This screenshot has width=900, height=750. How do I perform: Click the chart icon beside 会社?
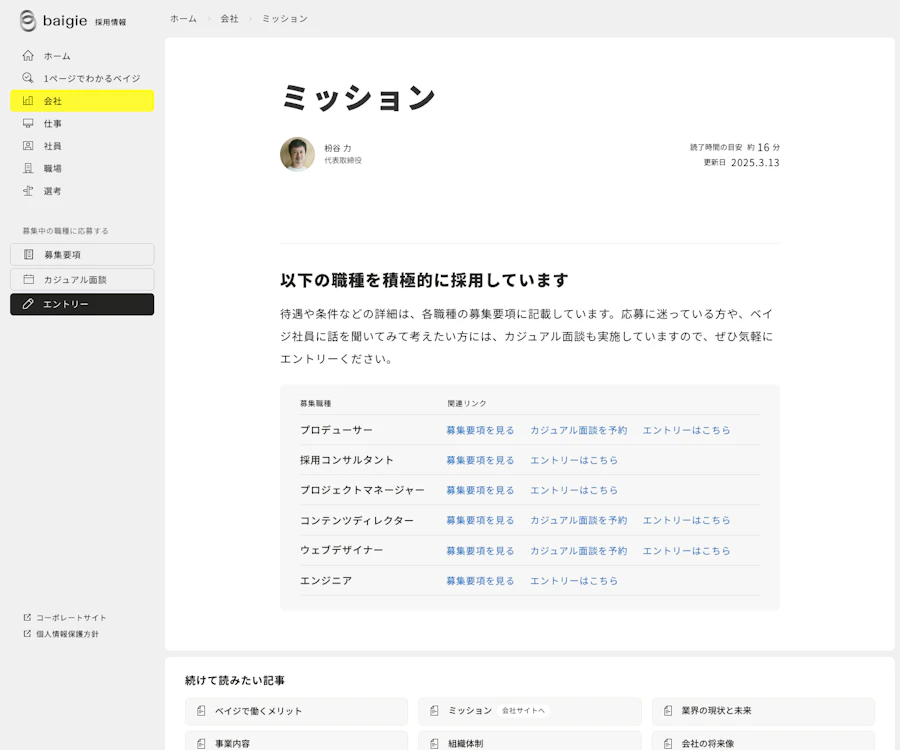coord(28,100)
